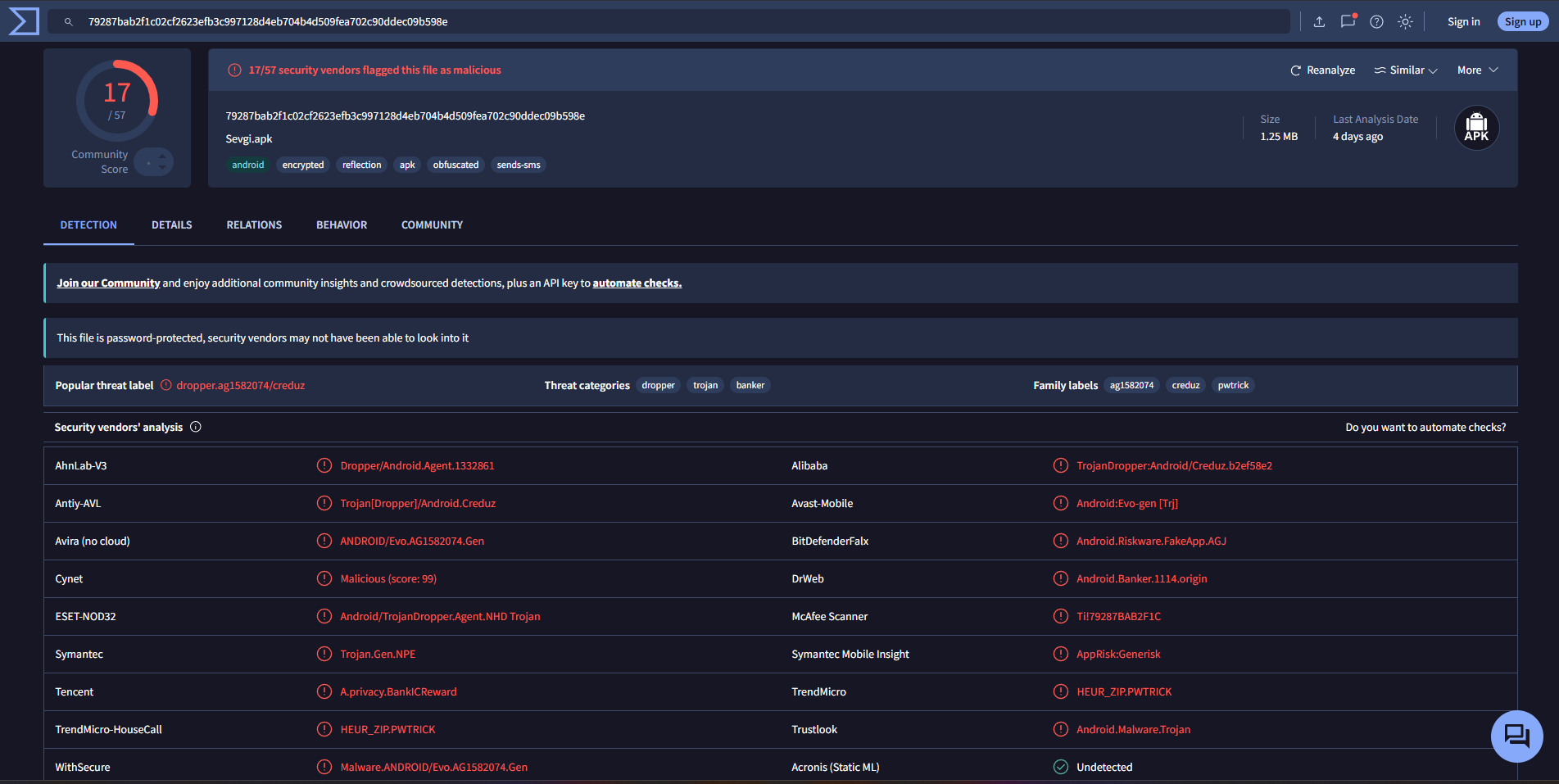
Task: Select the android tag
Action: pyautogui.click(x=247, y=165)
